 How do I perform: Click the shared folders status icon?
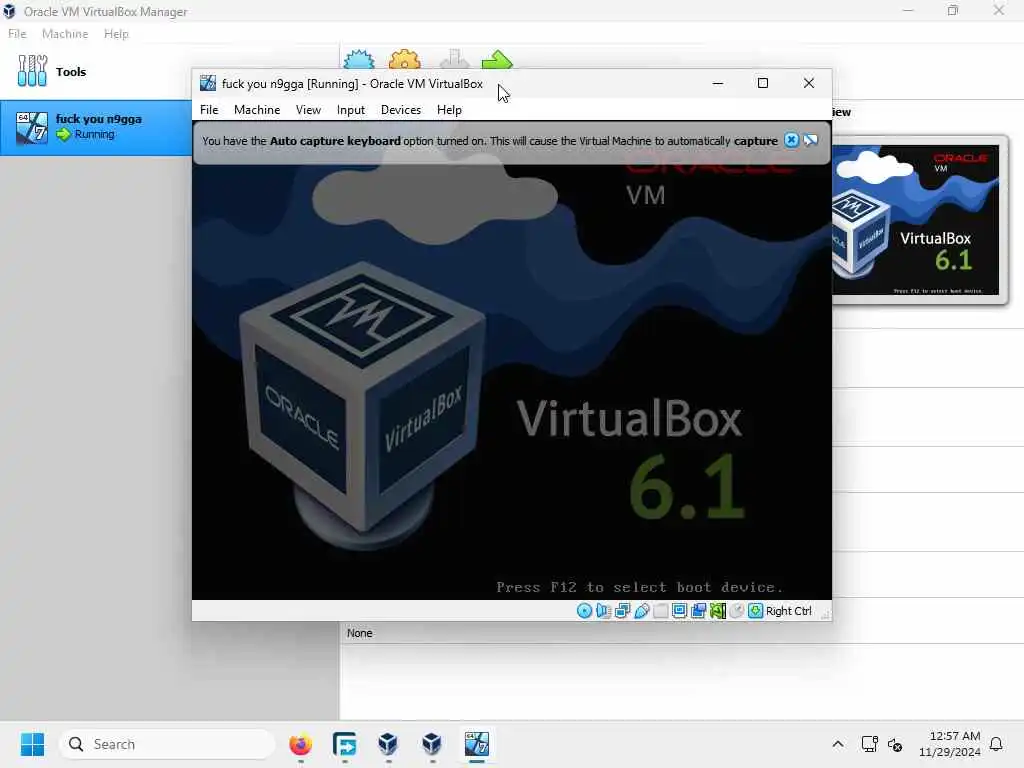click(x=660, y=611)
